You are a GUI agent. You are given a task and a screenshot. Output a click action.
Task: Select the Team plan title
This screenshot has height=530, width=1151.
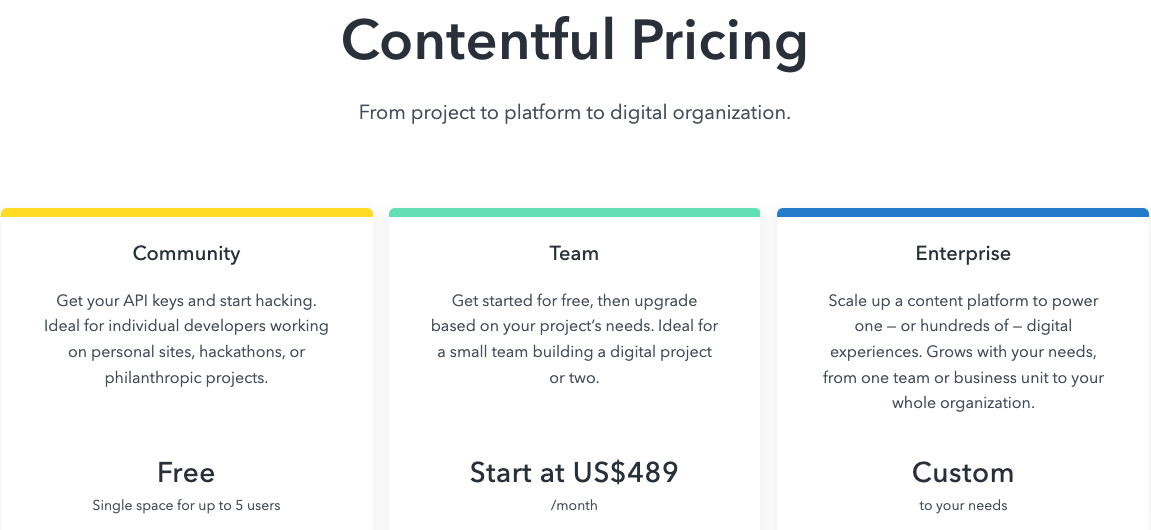574,253
